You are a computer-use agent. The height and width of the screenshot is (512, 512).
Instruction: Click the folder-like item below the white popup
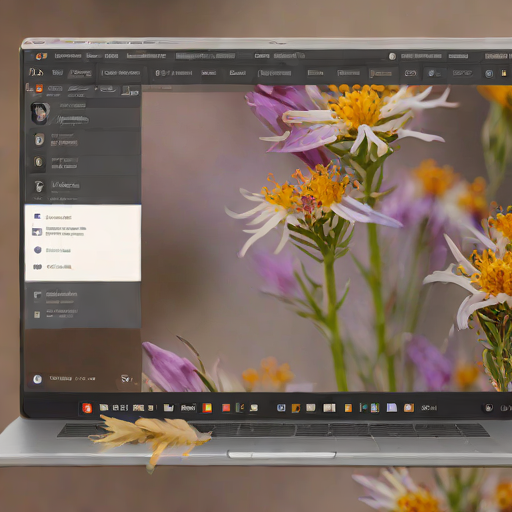tap(83, 297)
